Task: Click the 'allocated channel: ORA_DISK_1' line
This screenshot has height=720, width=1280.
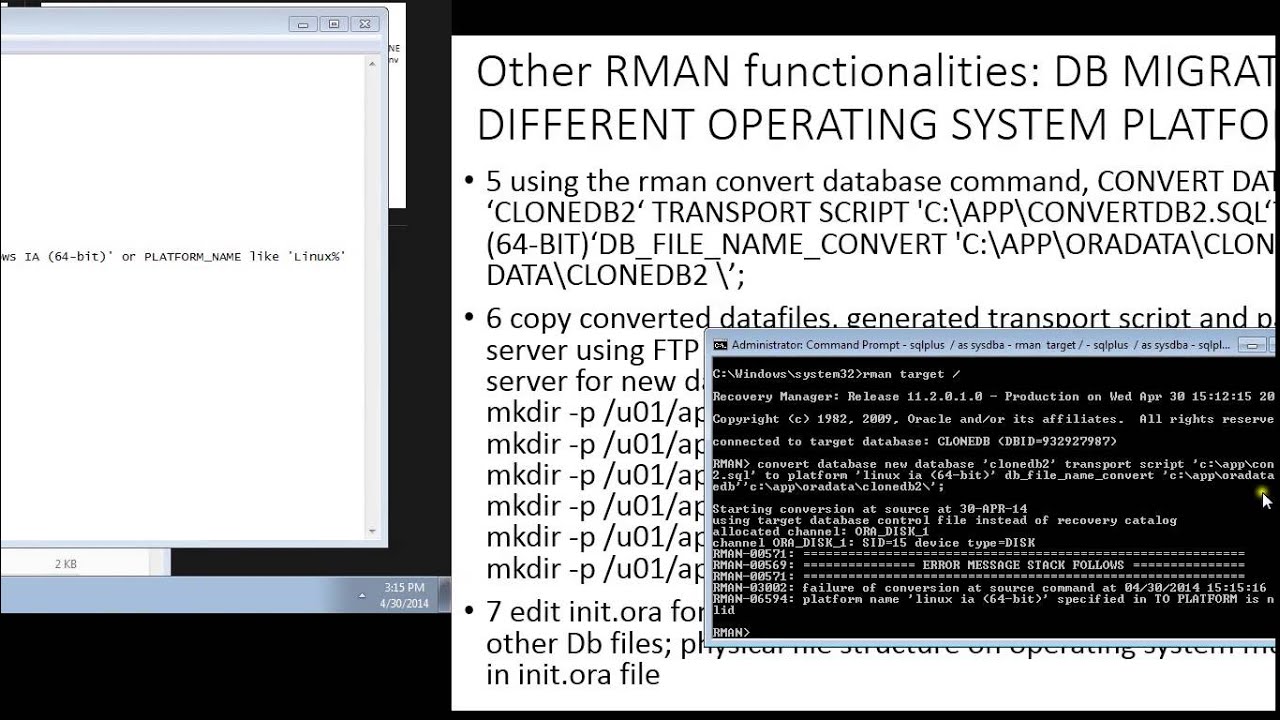Action: pyautogui.click(x=820, y=531)
